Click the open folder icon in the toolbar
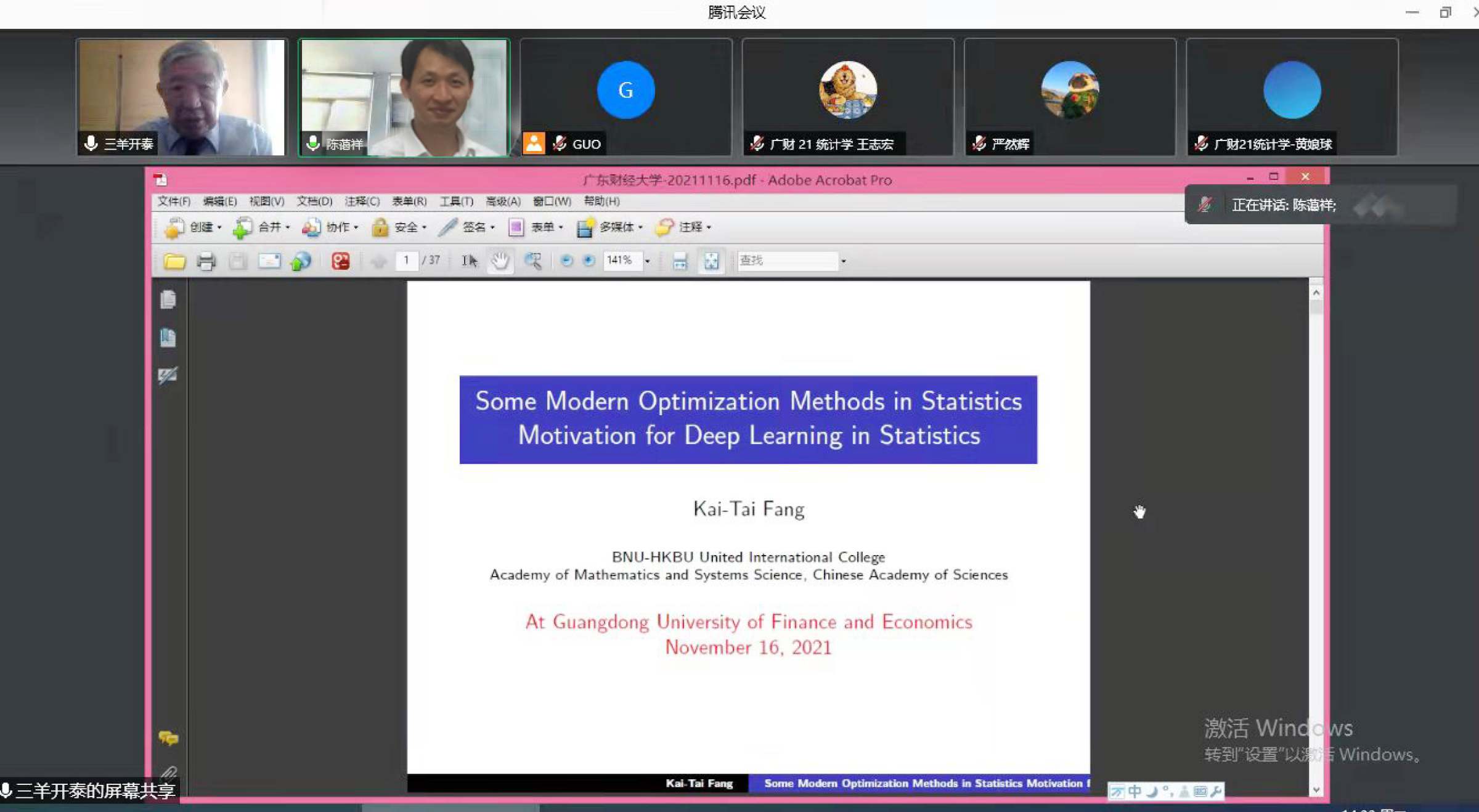 pos(174,261)
